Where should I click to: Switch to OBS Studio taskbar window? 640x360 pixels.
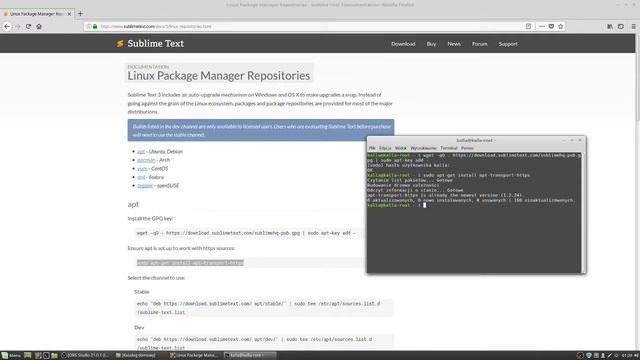(x=85, y=356)
